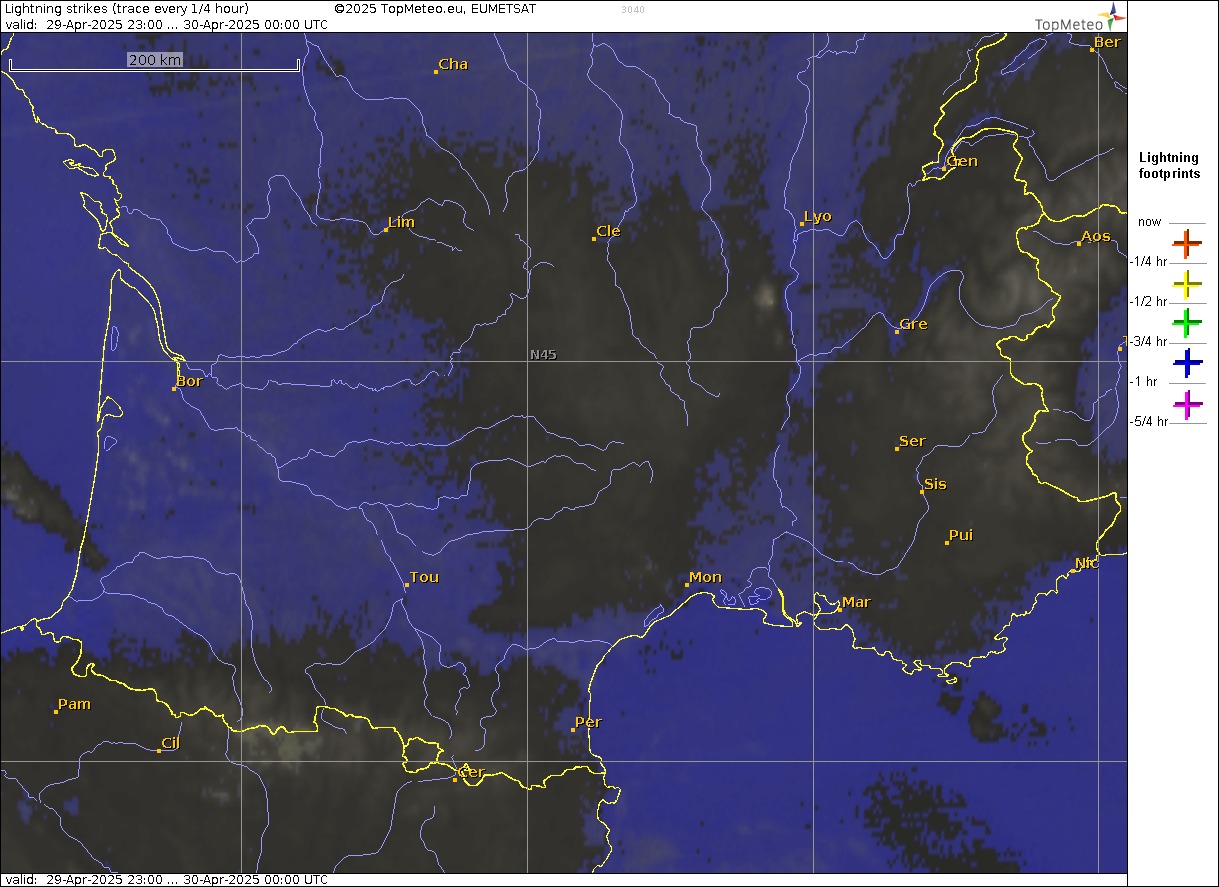1219x887 pixels.
Task: Click the 'Mar' city label
Action: [856, 602]
